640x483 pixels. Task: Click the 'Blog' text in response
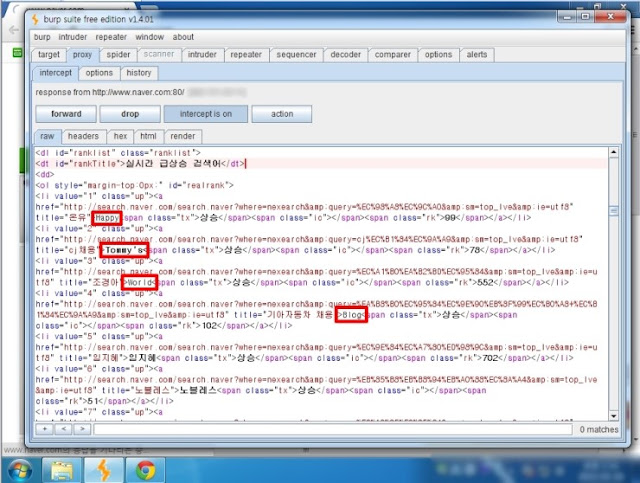[351, 315]
